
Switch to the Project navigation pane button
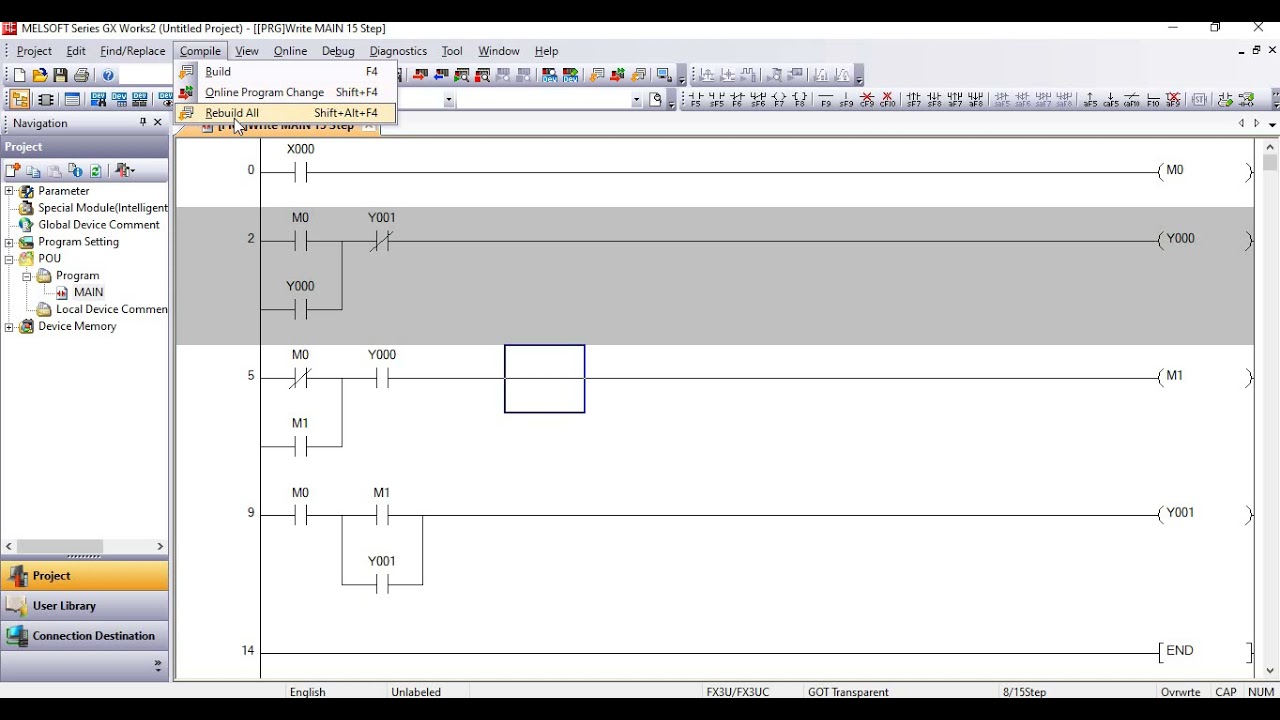(84, 576)
